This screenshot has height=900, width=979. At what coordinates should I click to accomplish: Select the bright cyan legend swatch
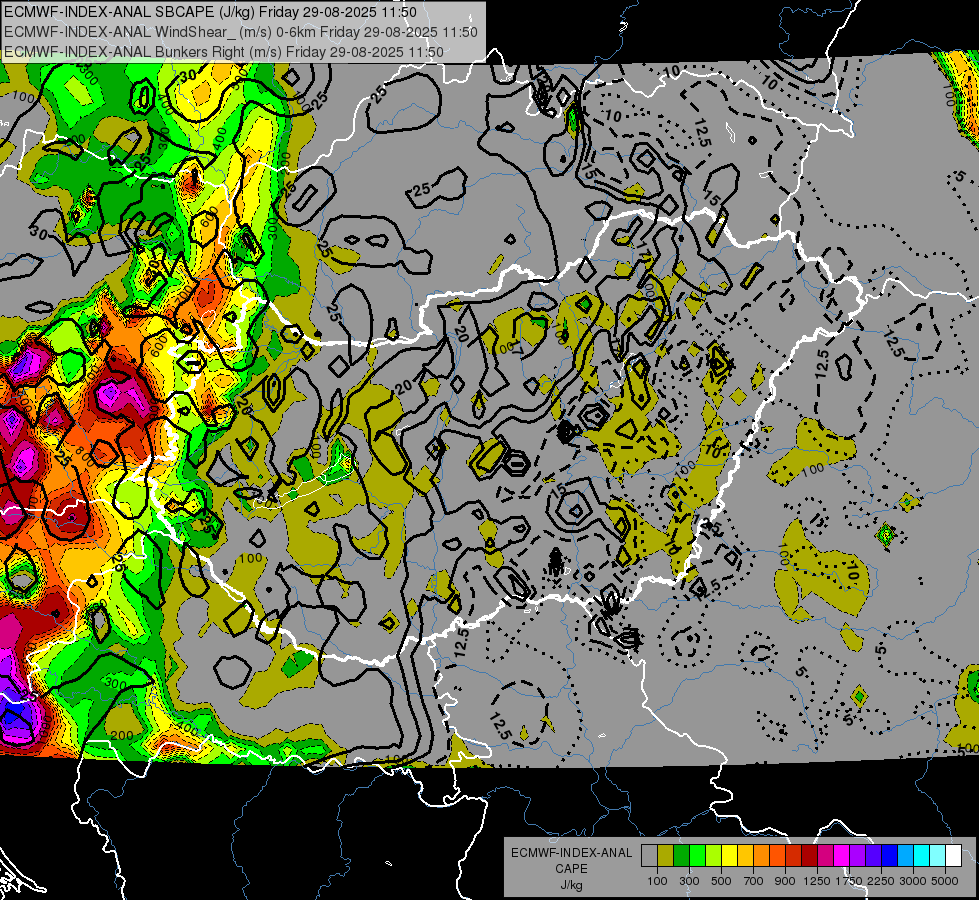coord(922,855)
